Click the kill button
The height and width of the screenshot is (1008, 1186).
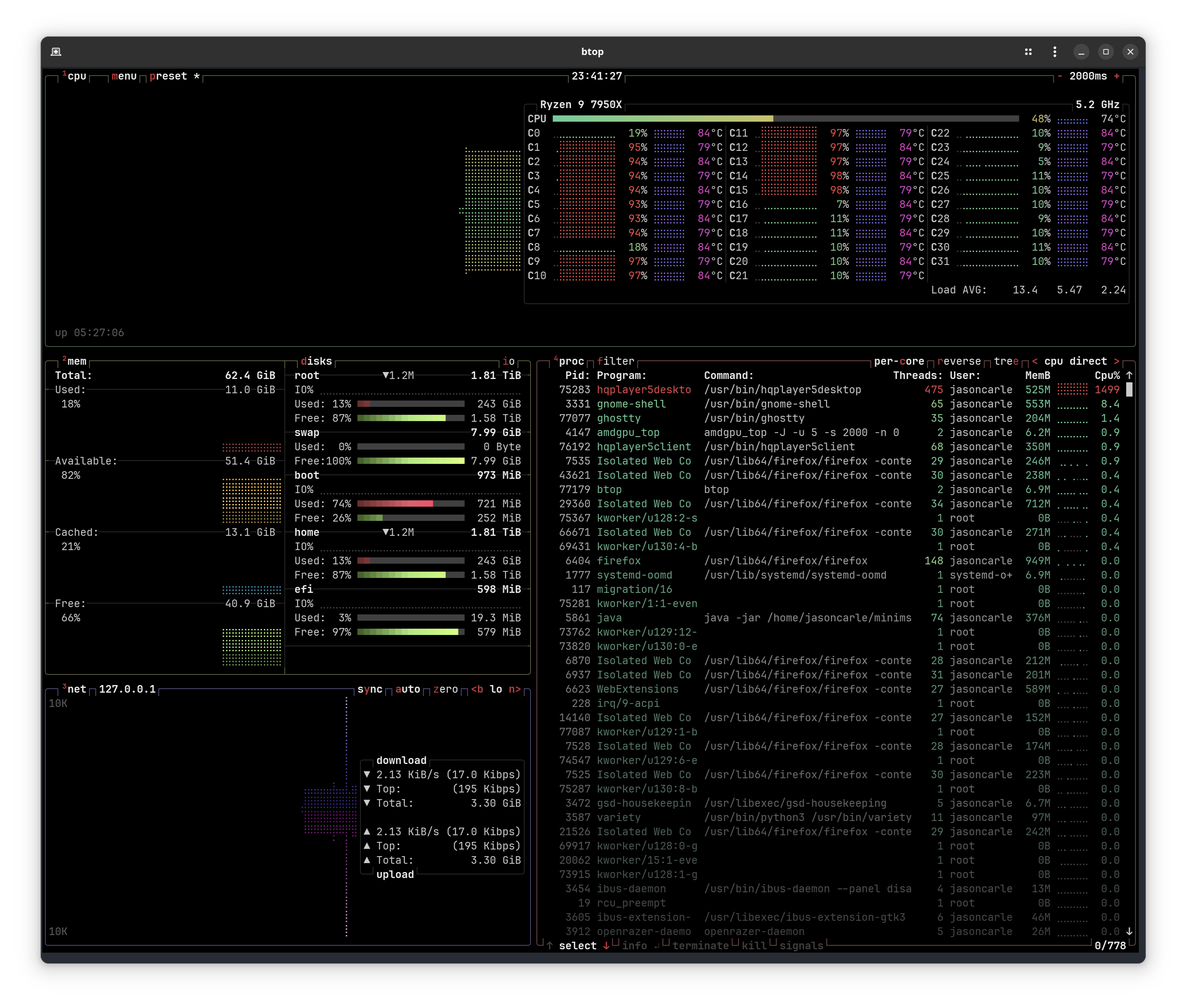[x=754, y=946]
